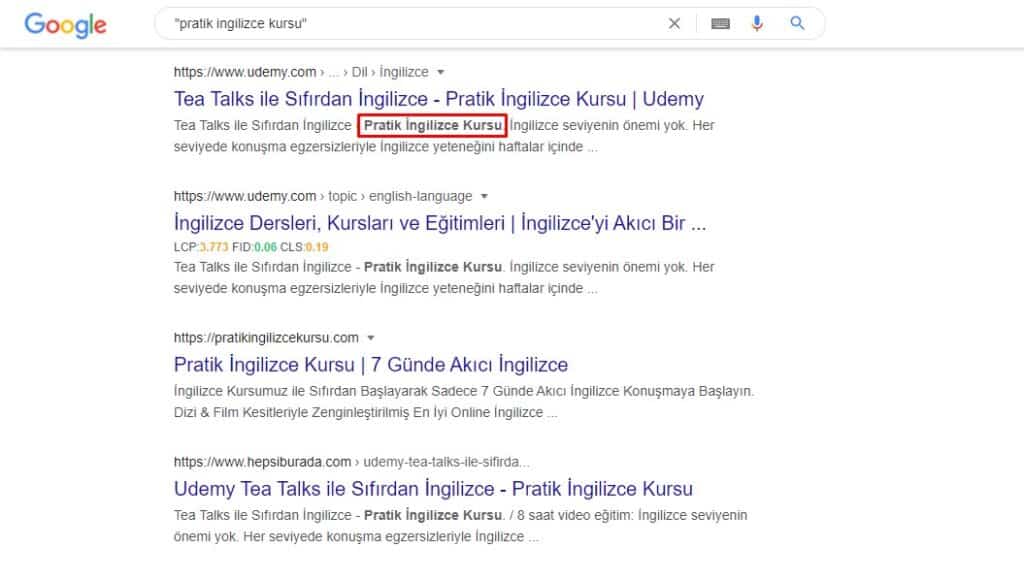Click the red-boxed Pratik İngilizce Kursu text
The height and width of the screenshot is (580, 1024).
pos(432,126)
